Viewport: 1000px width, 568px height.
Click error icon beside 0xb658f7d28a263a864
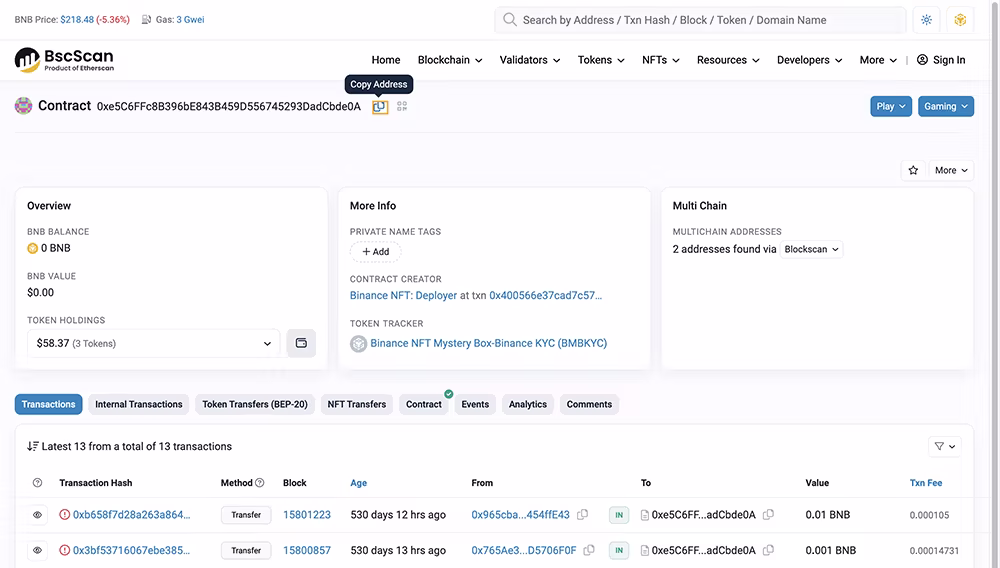[64, 514]
